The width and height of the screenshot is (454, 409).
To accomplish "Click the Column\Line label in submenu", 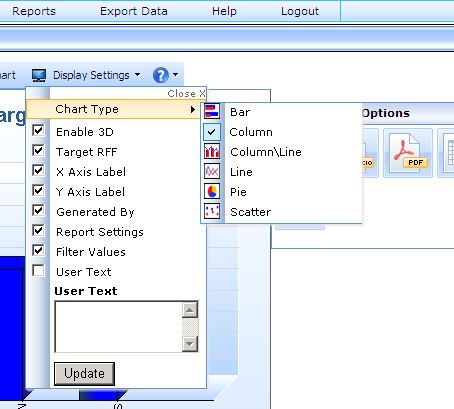I will [x=266, y=152].
